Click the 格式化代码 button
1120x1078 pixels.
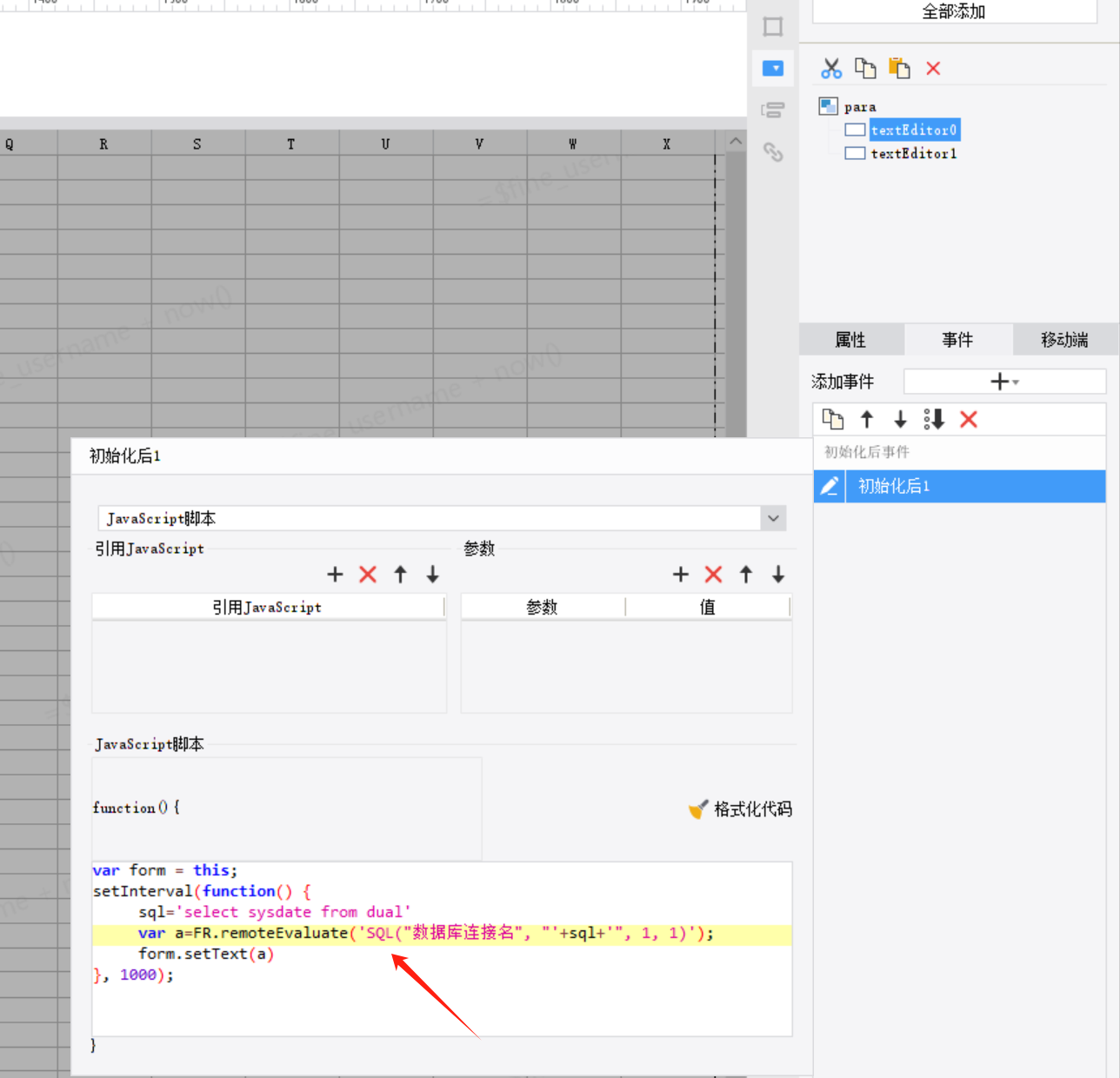(740, 809)
